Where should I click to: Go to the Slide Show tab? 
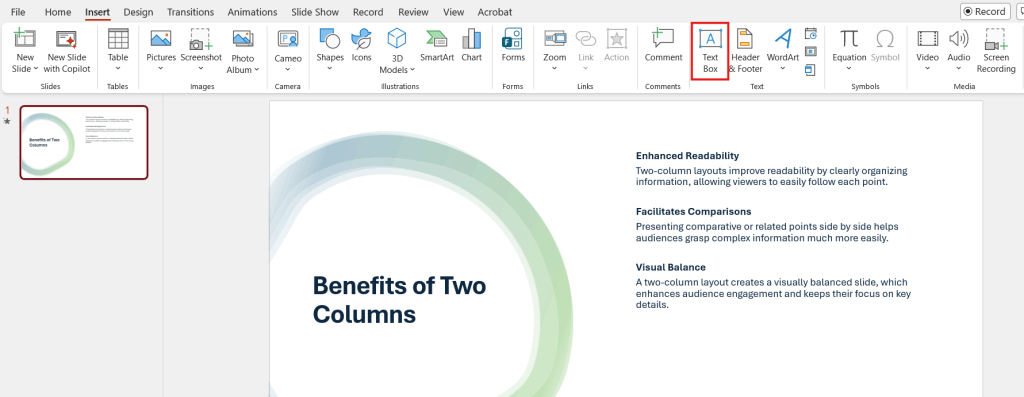(x=315, y=12)
